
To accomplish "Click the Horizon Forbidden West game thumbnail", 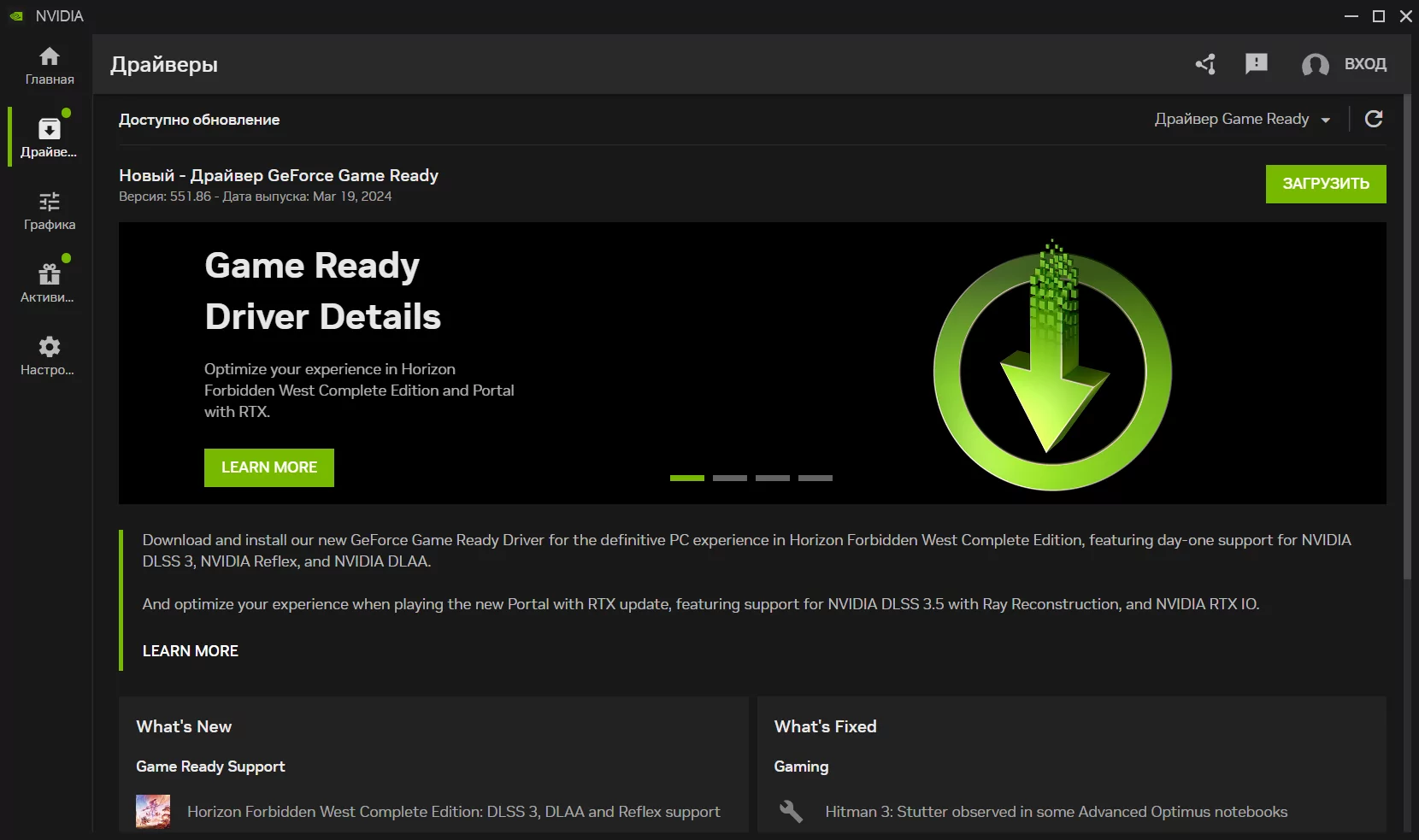I will pos(153,812).
